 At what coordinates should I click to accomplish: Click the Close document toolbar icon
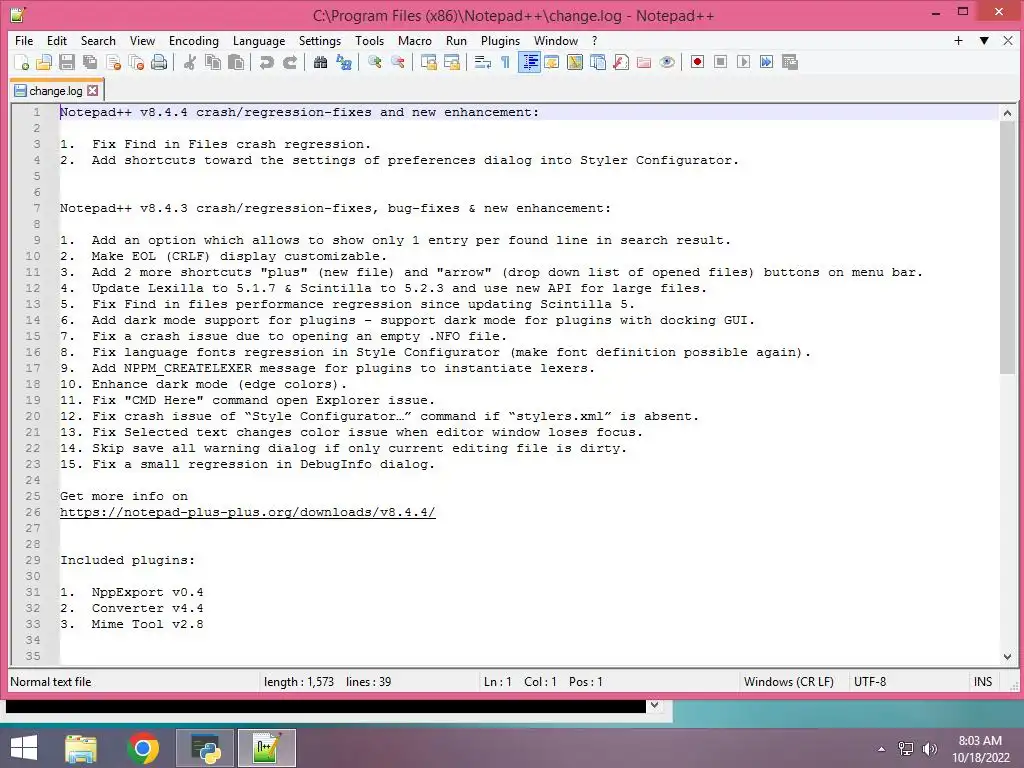[114, 62]
